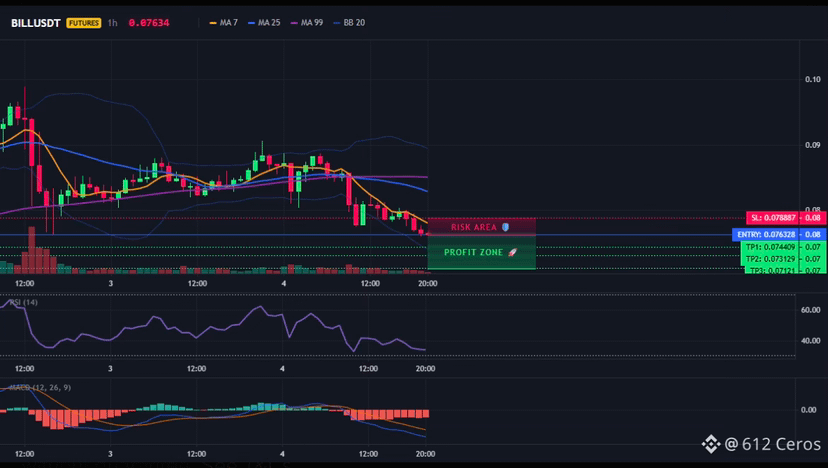Click the MACD (12, 26, 9) indicator label

[x=40, y=388]
